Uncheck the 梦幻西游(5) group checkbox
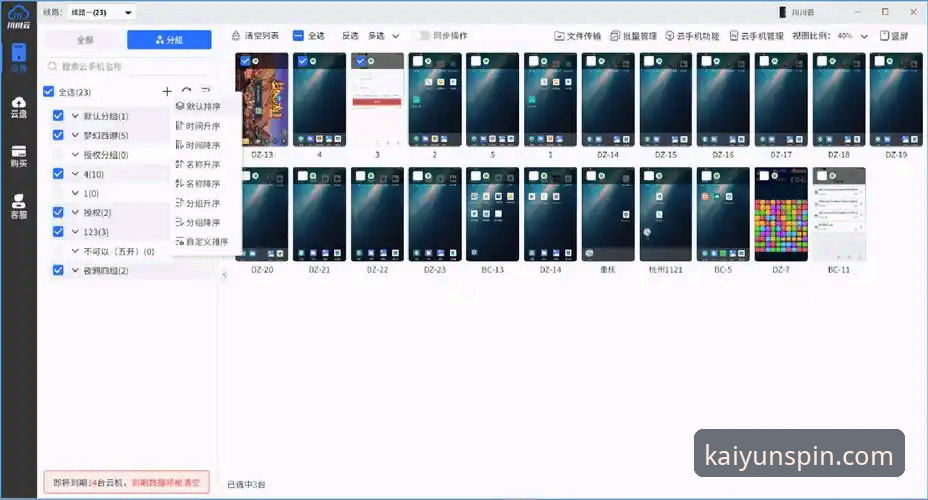This screenshot has height=500, width=928. [58, 135]
